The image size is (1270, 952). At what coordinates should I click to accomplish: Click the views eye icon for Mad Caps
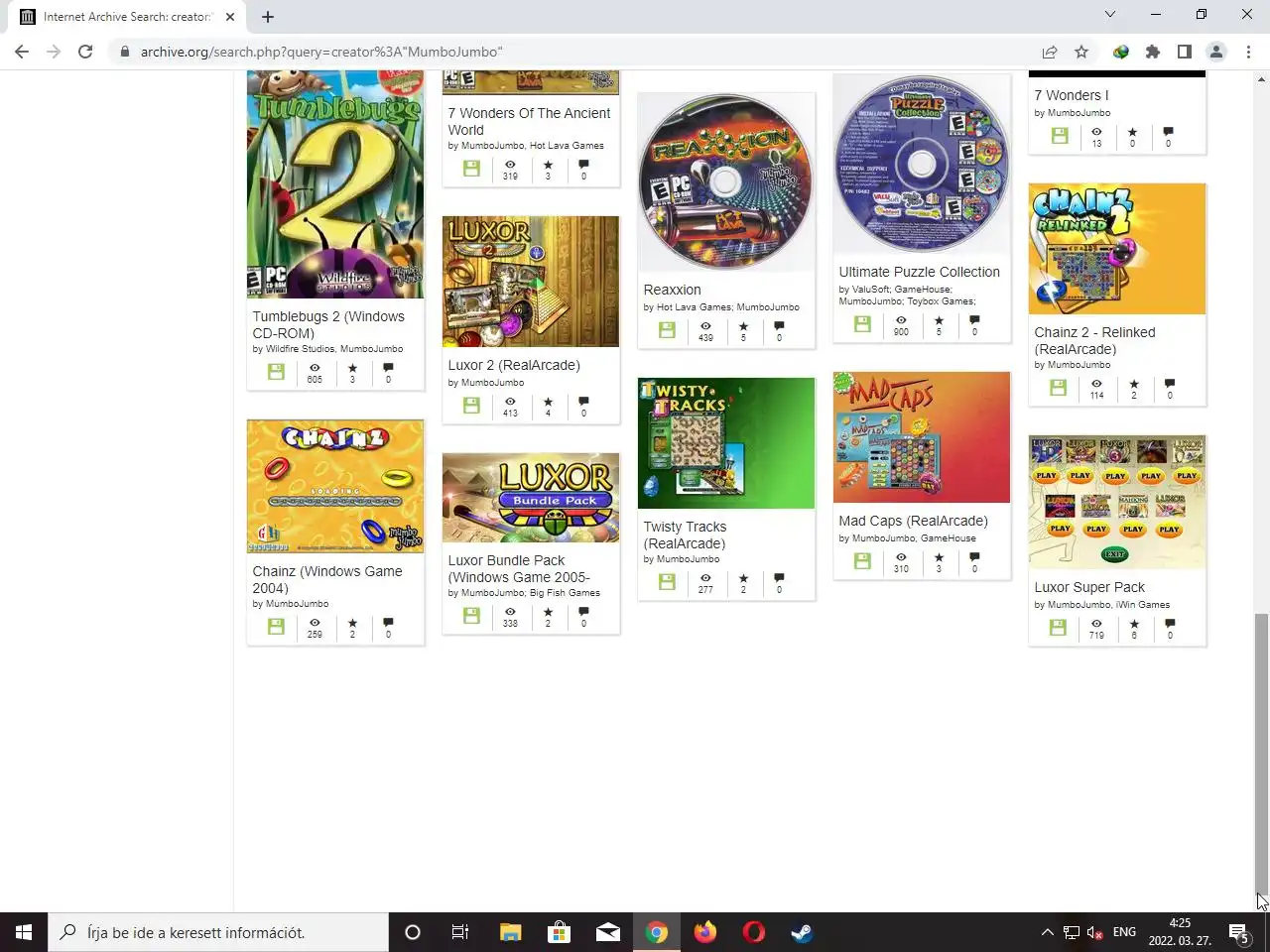coord(901,556)
